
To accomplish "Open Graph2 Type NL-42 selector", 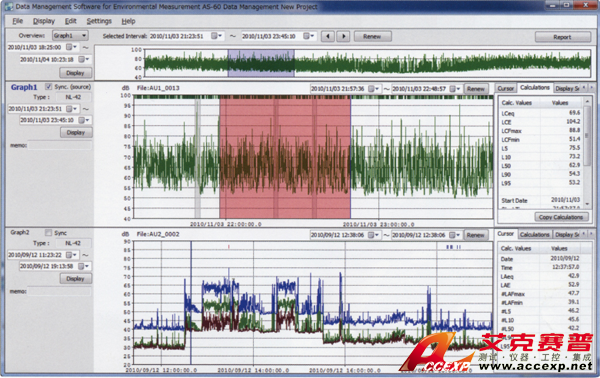I will tap(73, 243).
